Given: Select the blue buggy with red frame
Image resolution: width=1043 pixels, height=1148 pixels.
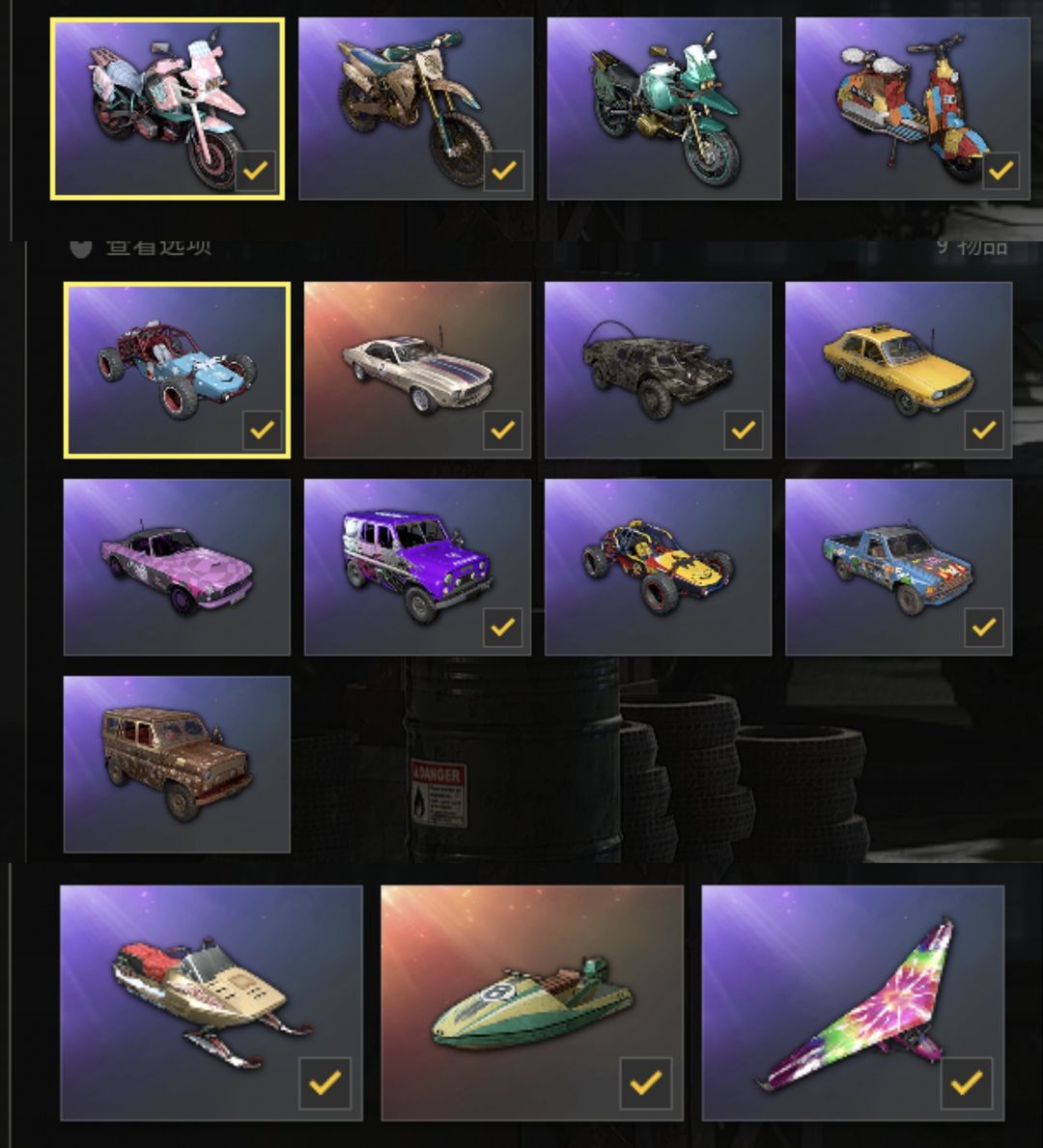Looking at the screenshot, I should pos(177,370).
